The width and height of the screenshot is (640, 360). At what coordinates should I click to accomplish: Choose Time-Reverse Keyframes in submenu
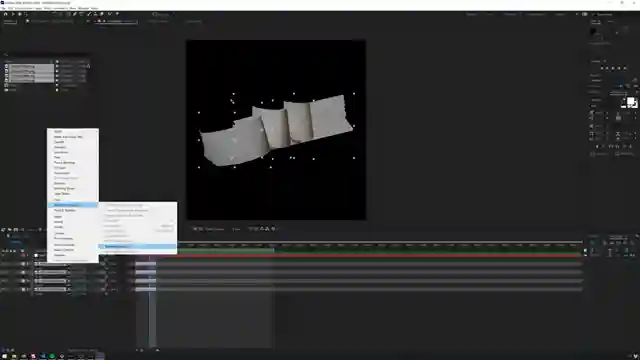coord(138,252)
